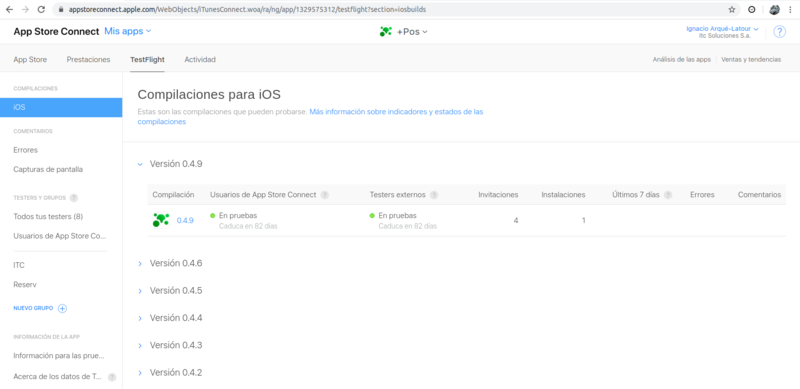Screen dimensions: 800x389
Task: Collapse the Versión 0.4.9 section
Action: tap(140, 164)
